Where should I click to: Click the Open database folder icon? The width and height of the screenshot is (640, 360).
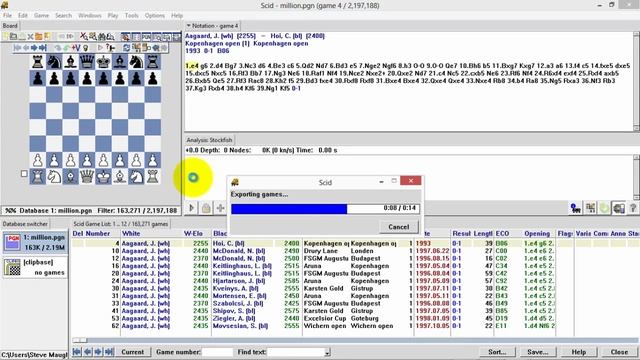(x=13, y=36)
